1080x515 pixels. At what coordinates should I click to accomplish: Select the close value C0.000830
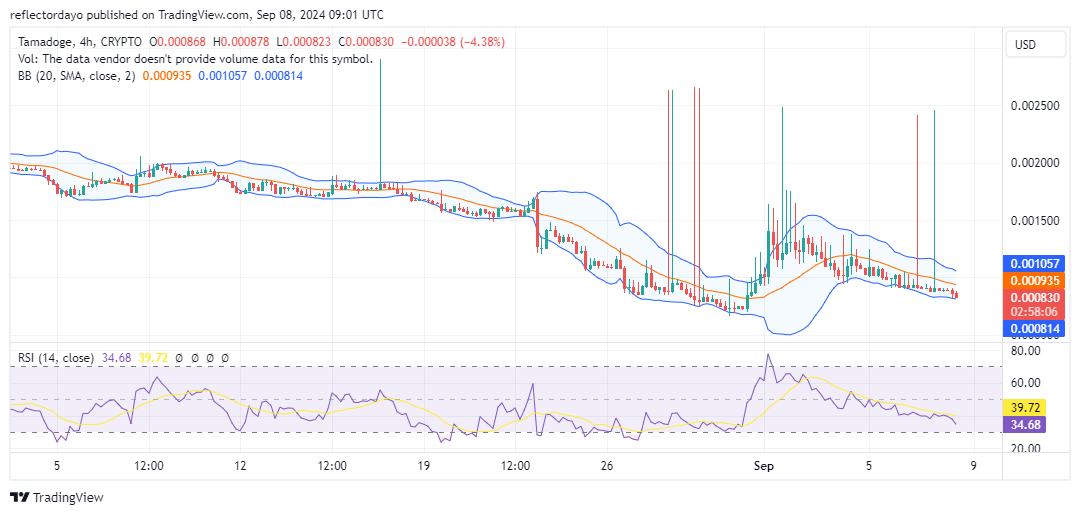(x=367, y=42)
